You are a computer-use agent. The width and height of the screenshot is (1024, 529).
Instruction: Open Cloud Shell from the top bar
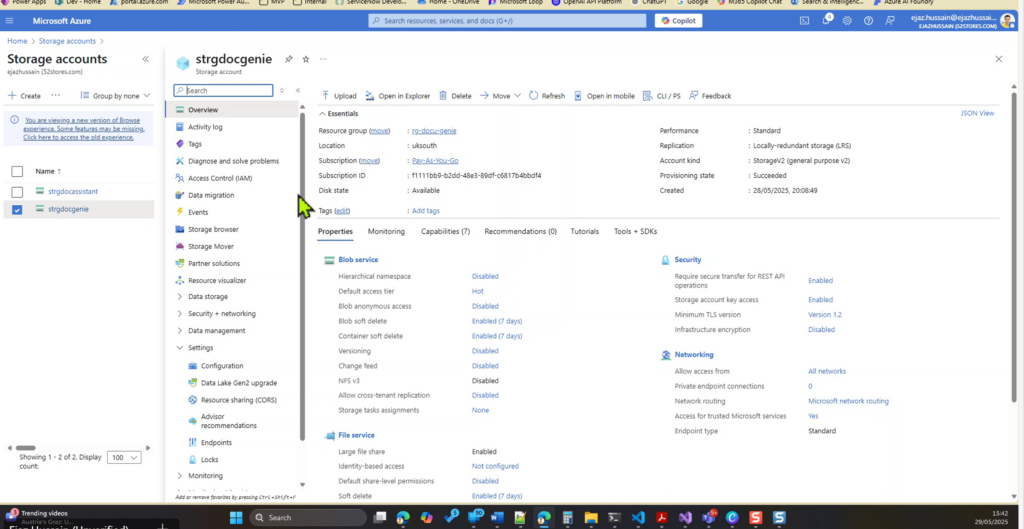tap(805, 21)
